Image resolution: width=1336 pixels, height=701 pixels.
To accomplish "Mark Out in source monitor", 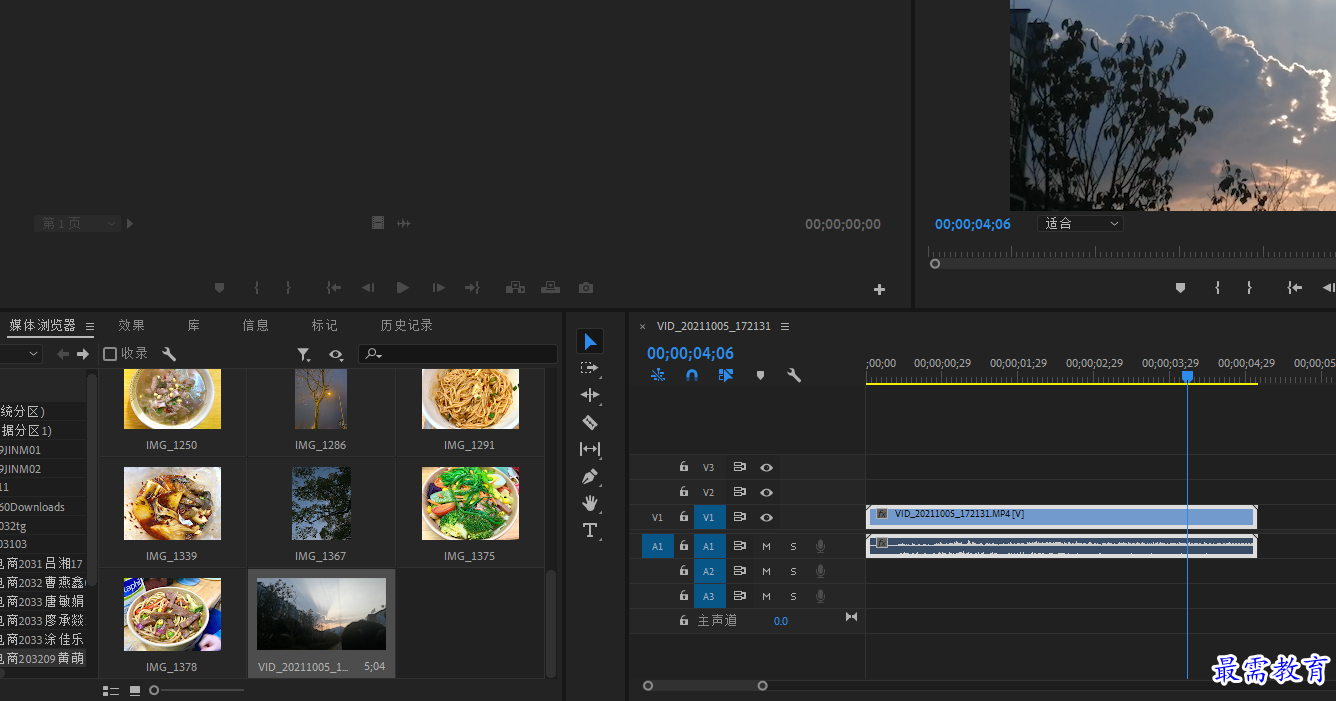I will [288, 288].
